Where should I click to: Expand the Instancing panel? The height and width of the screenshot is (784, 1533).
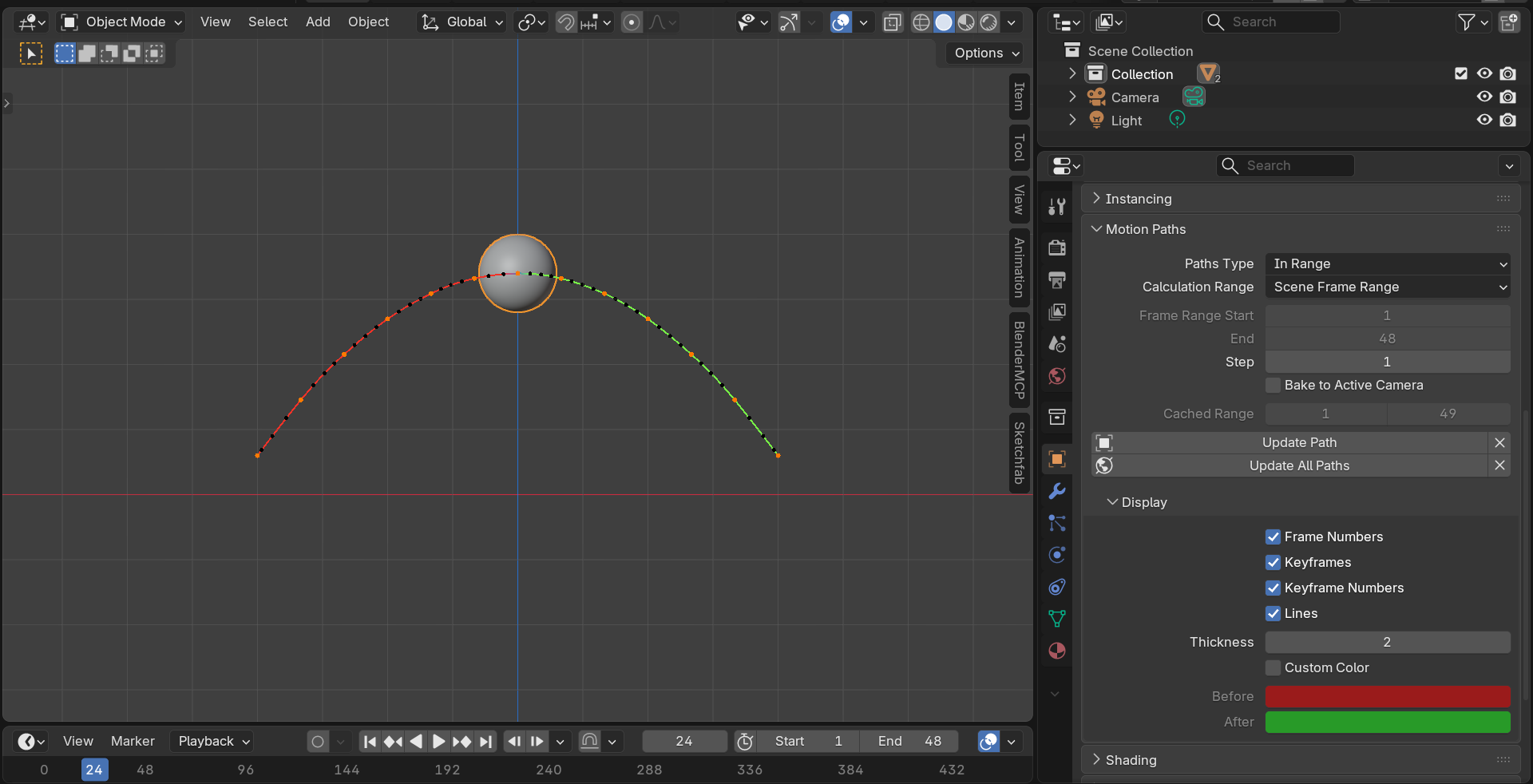(1096, 198)
